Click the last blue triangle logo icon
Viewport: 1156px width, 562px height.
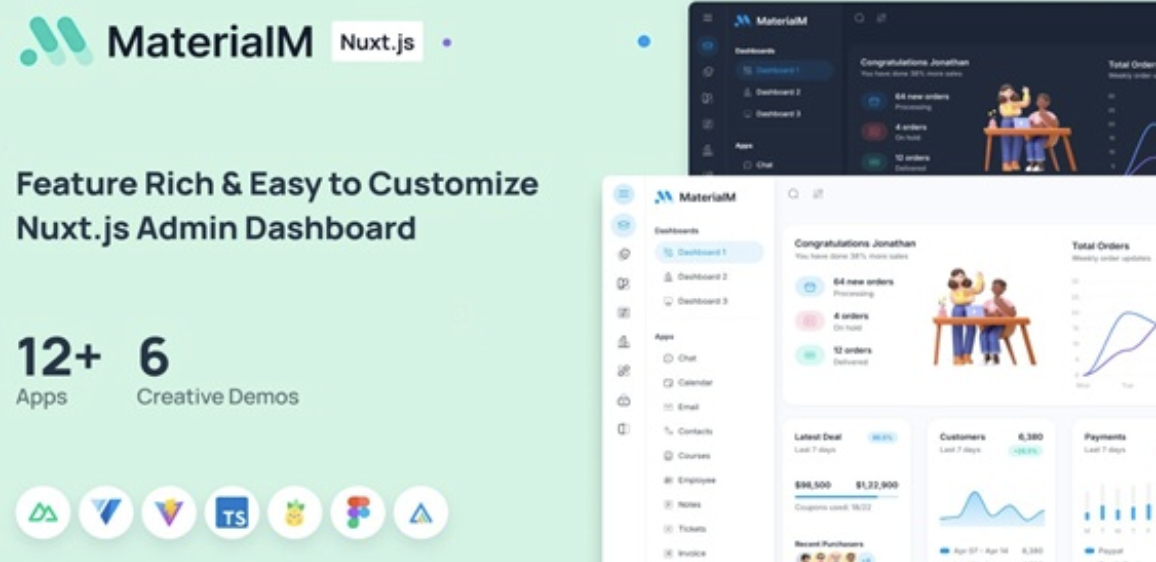click(420, 513)
